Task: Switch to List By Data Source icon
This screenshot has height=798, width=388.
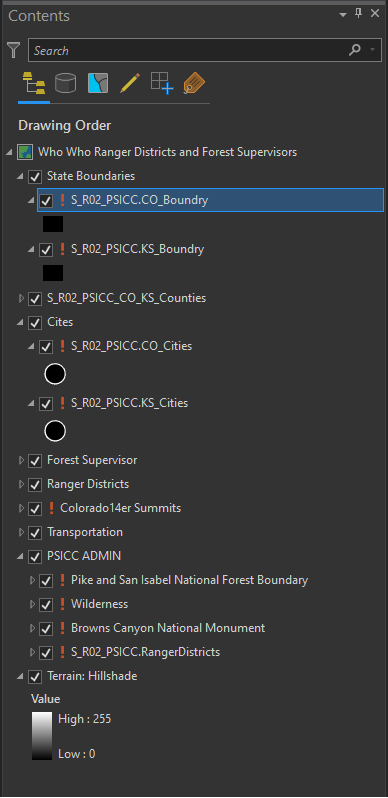Action: 66,83
